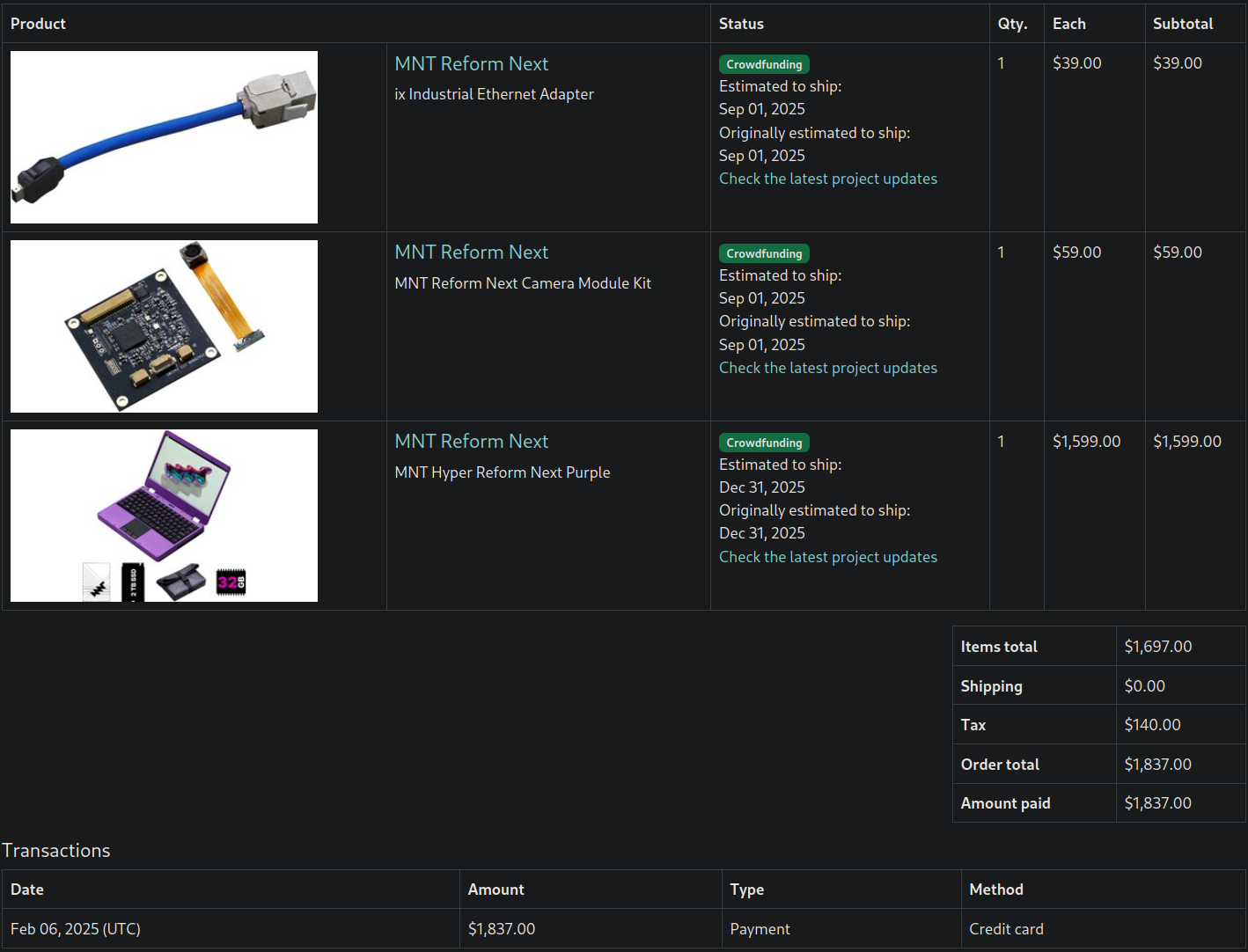Select the Feb 06, 2025 transaction date
Screen dimensions: 1248x952
pos(76,929)
